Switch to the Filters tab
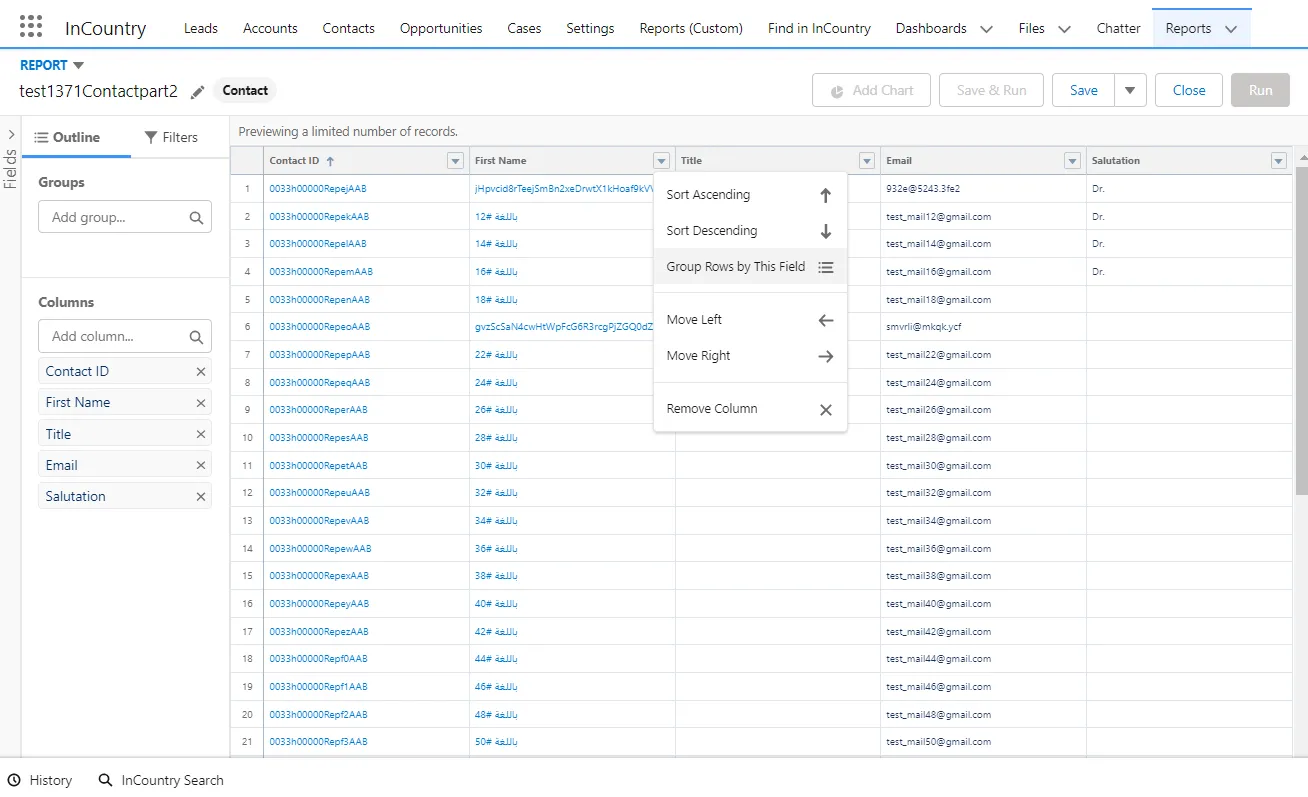Screen dimensions: 1308x797 click(x=171, y=137)
